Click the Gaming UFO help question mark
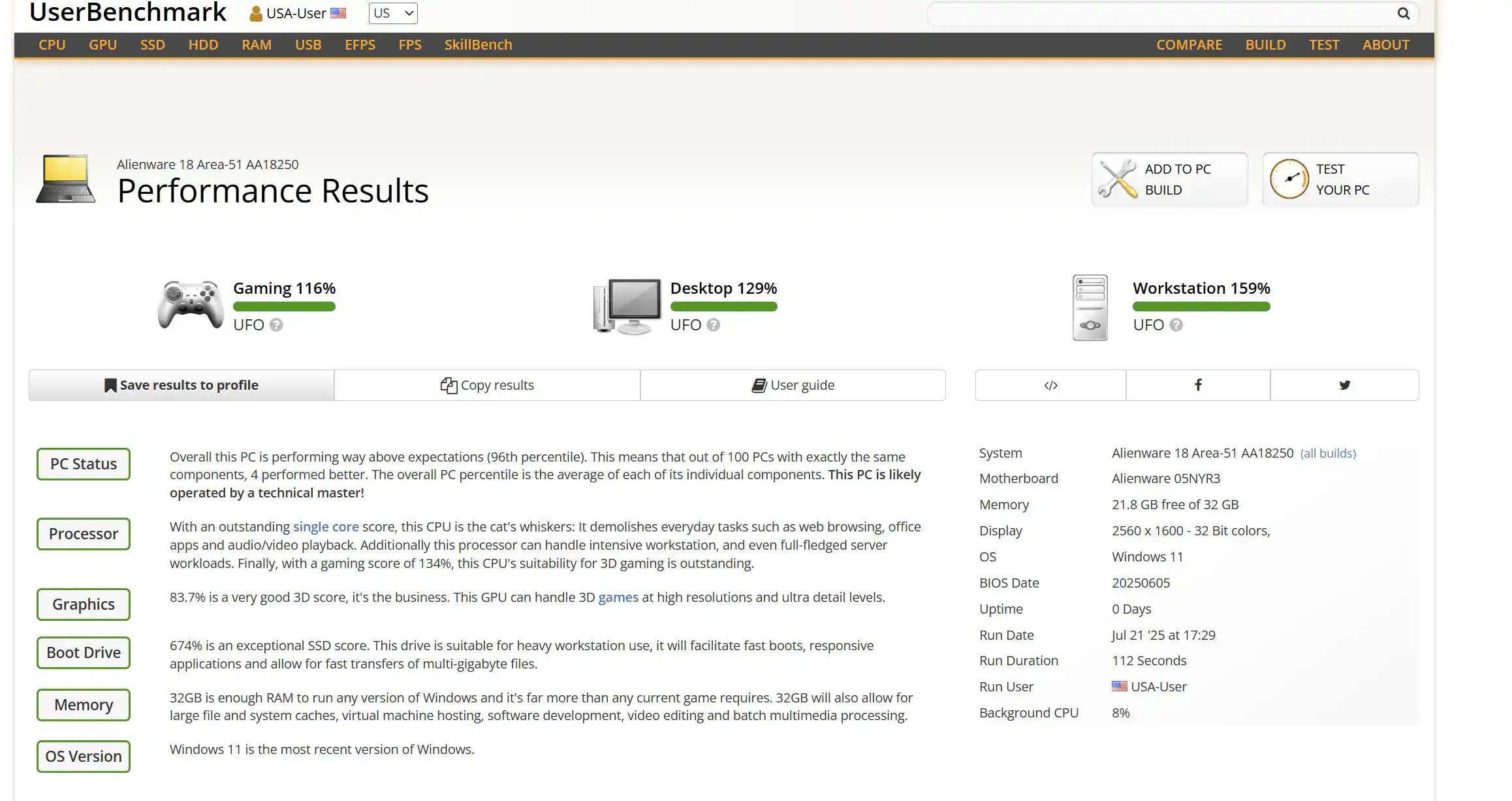Image resolution: width=1512 pixels, height=801 pixels. (x=276, y=325)
